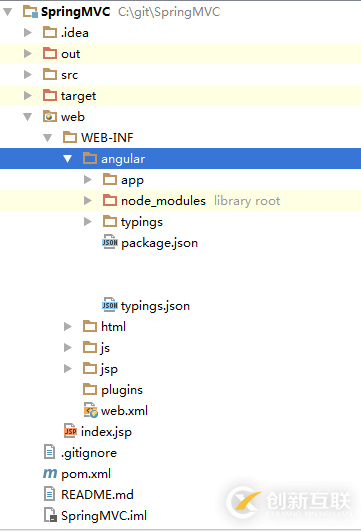361x531 pixels.
Task: Click the typings.json JSON file icon
Action: coord(110,305)
